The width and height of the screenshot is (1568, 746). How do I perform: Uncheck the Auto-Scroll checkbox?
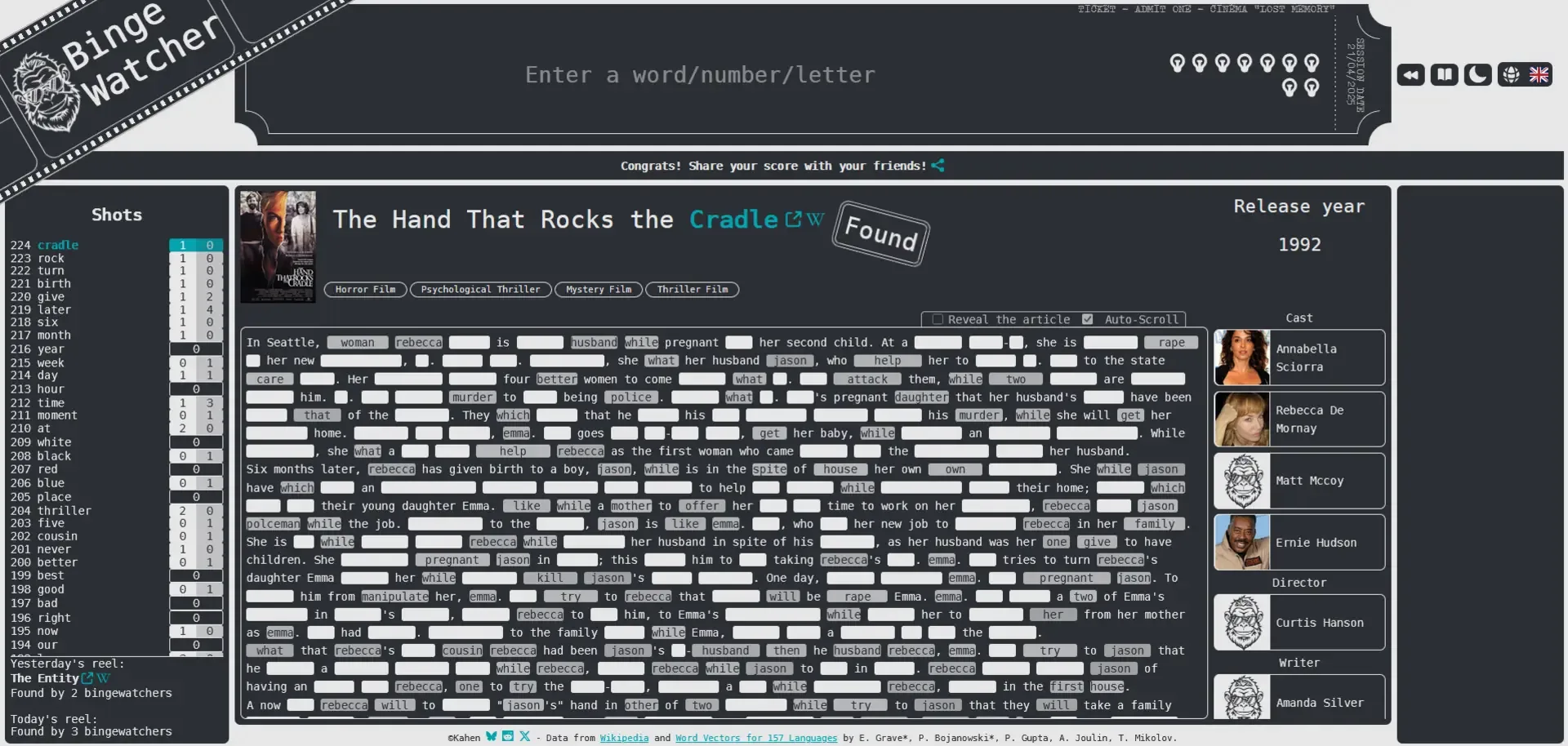tap(1087, 319)
